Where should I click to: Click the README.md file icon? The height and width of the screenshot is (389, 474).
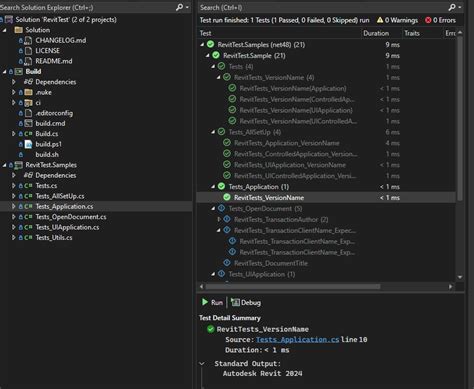click(29, 61)
